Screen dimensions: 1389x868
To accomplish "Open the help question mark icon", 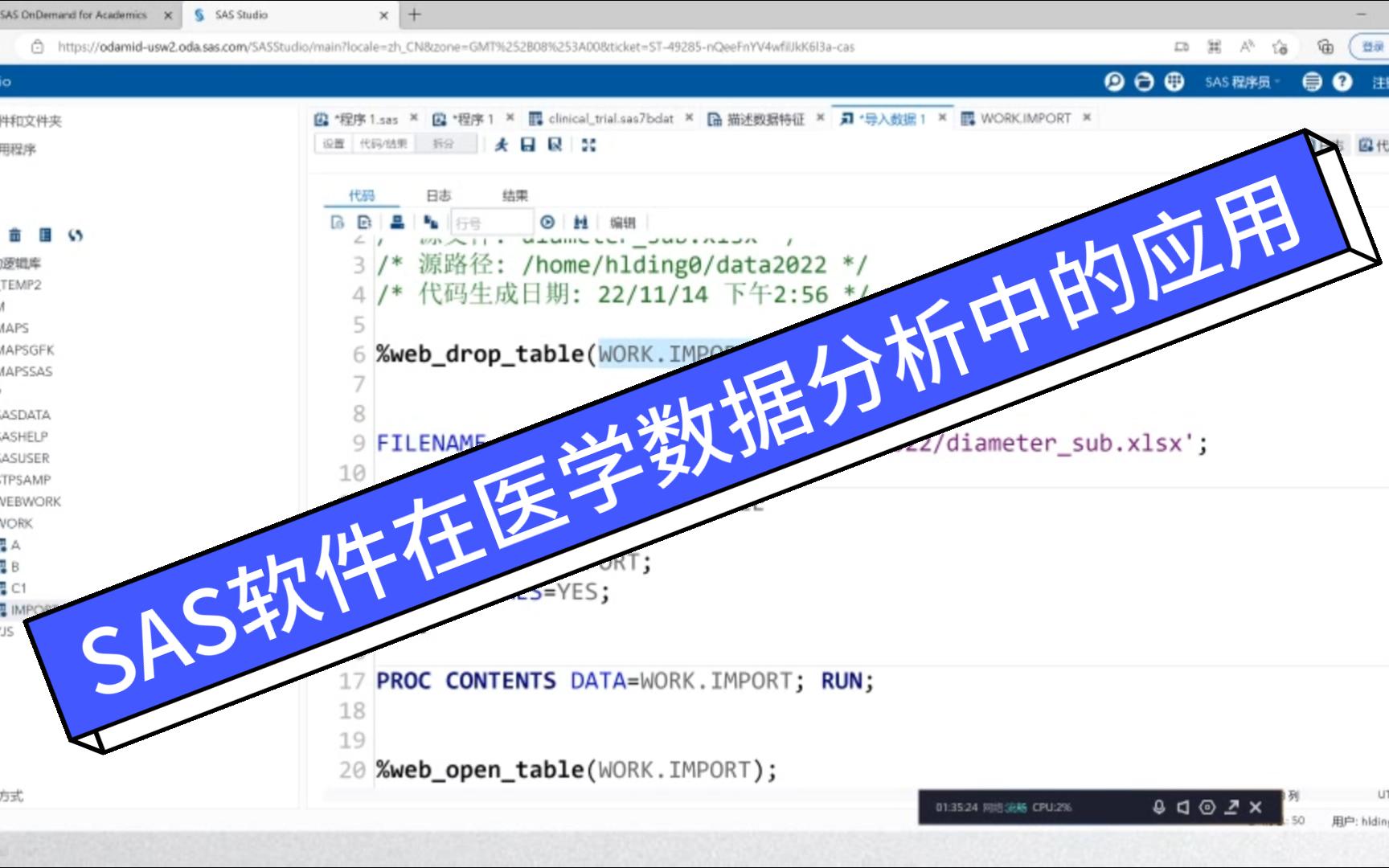I will pos(1342,81).
